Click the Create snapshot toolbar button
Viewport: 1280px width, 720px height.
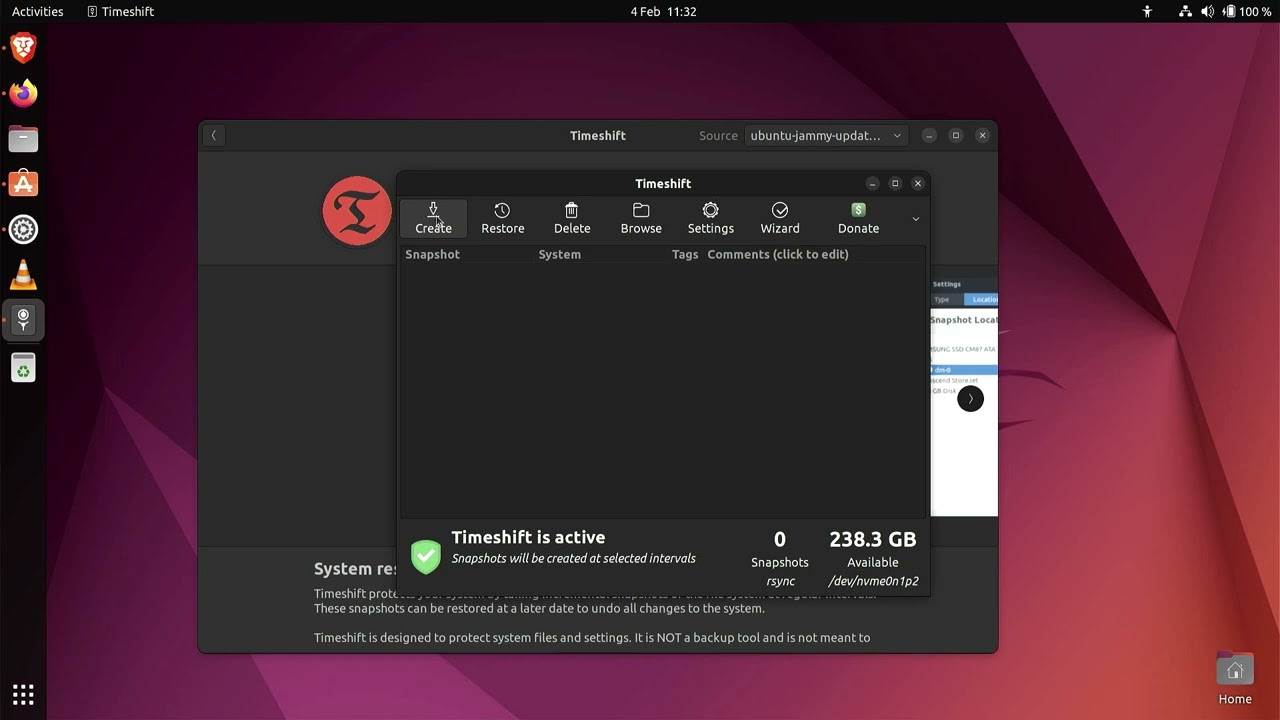pos(433,218)
